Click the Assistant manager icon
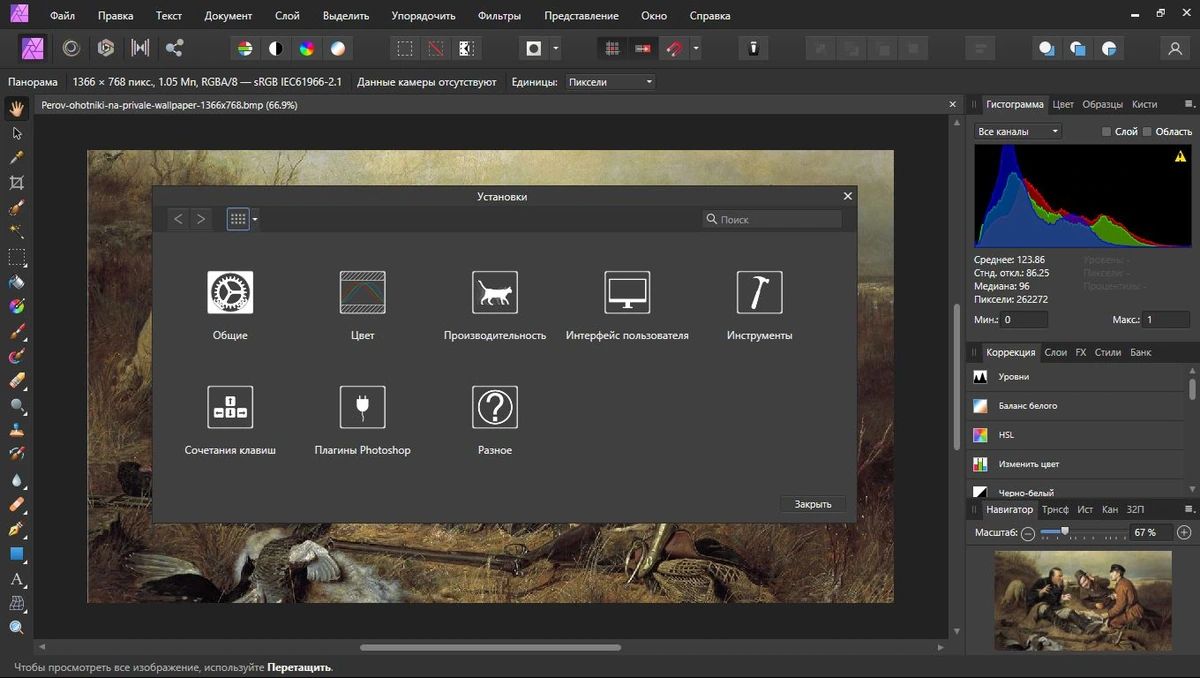 coord(754,48)
